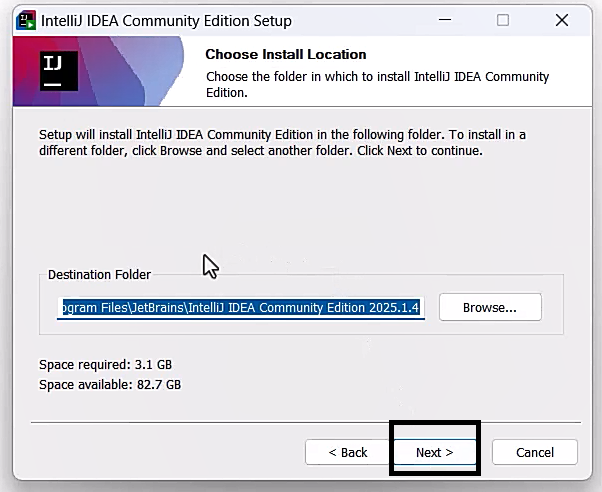
Task: Maximize the setup window
Action: click(x=503, y=20)
